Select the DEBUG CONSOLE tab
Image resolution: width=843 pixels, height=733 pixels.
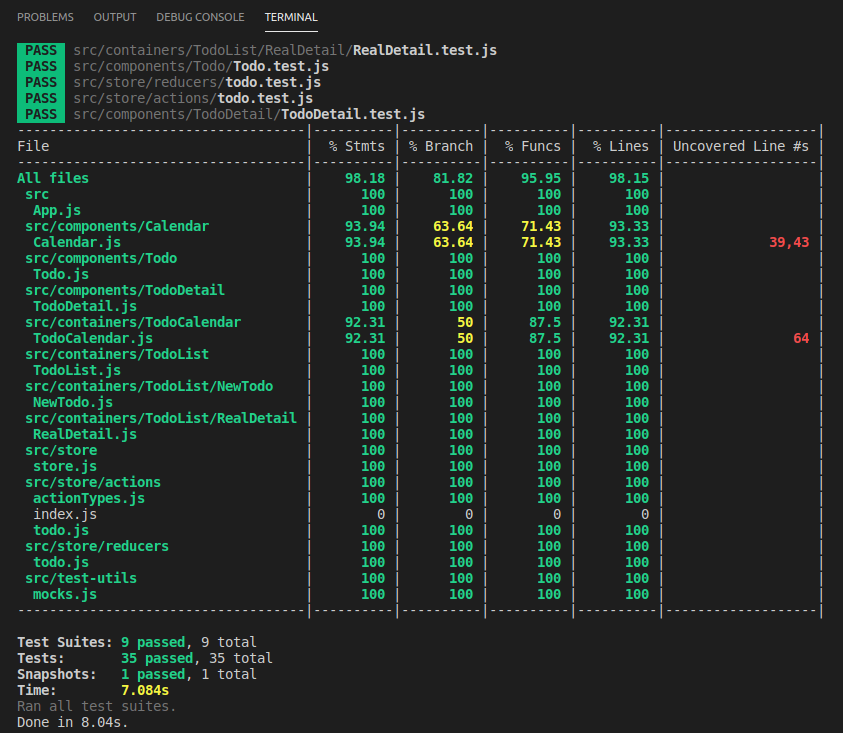click(200, 17)
